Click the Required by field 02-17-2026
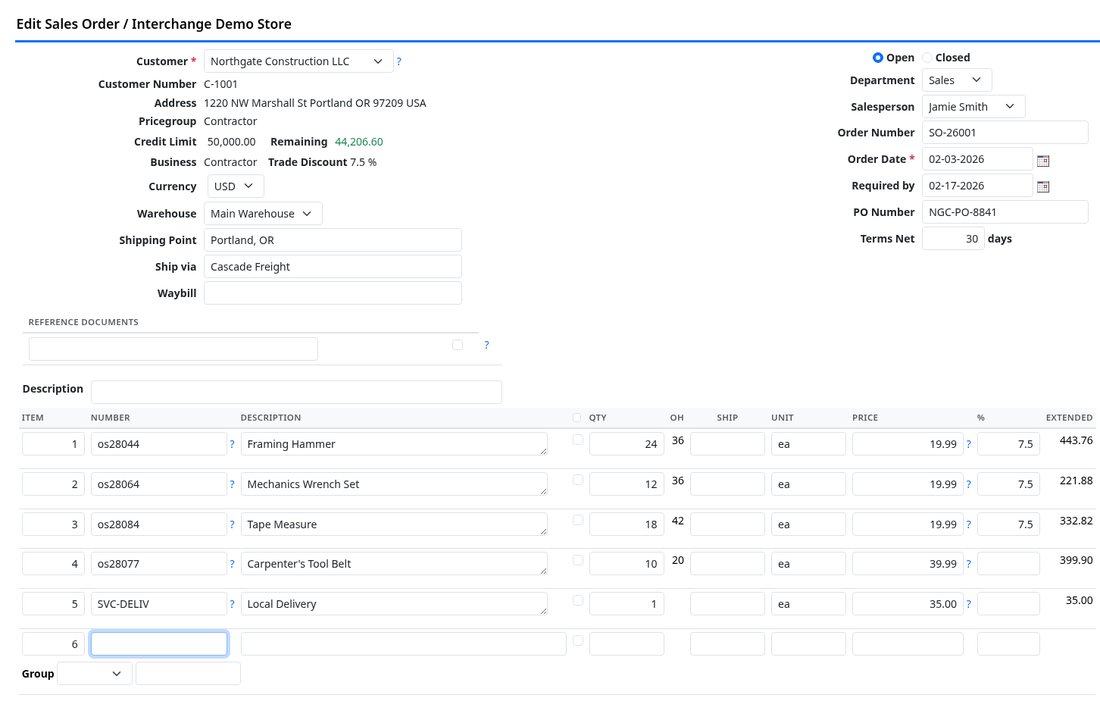 point(977,186)
